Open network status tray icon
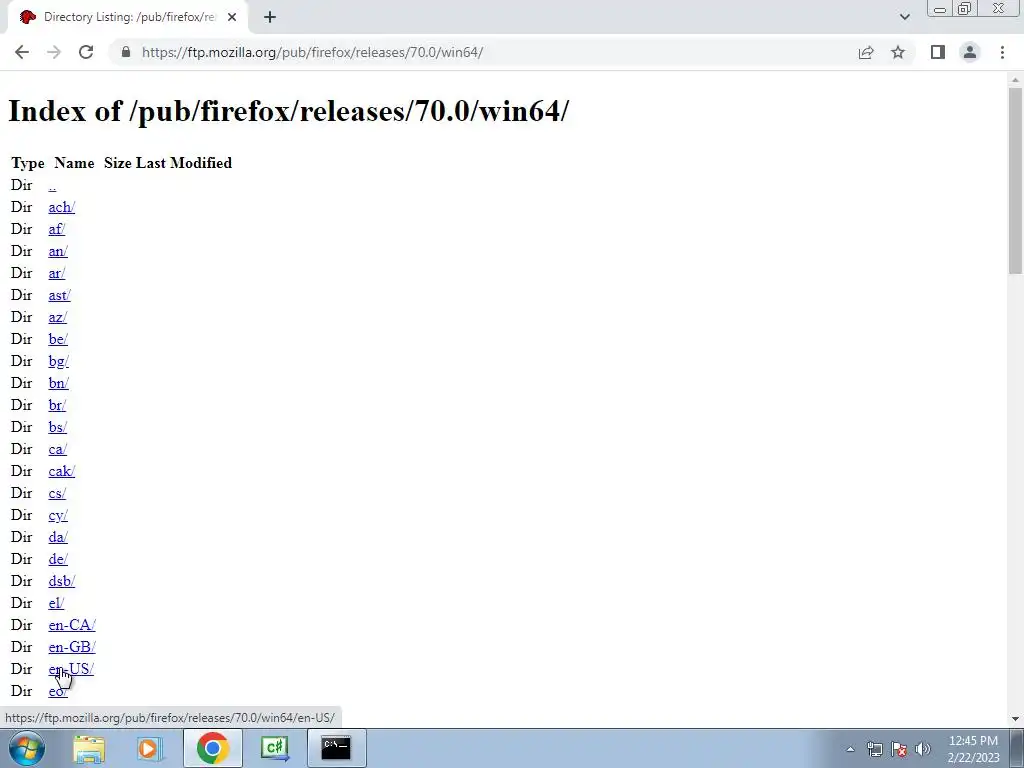The image size is (1024, 768). pyautogui.click(x=874, y=749)
